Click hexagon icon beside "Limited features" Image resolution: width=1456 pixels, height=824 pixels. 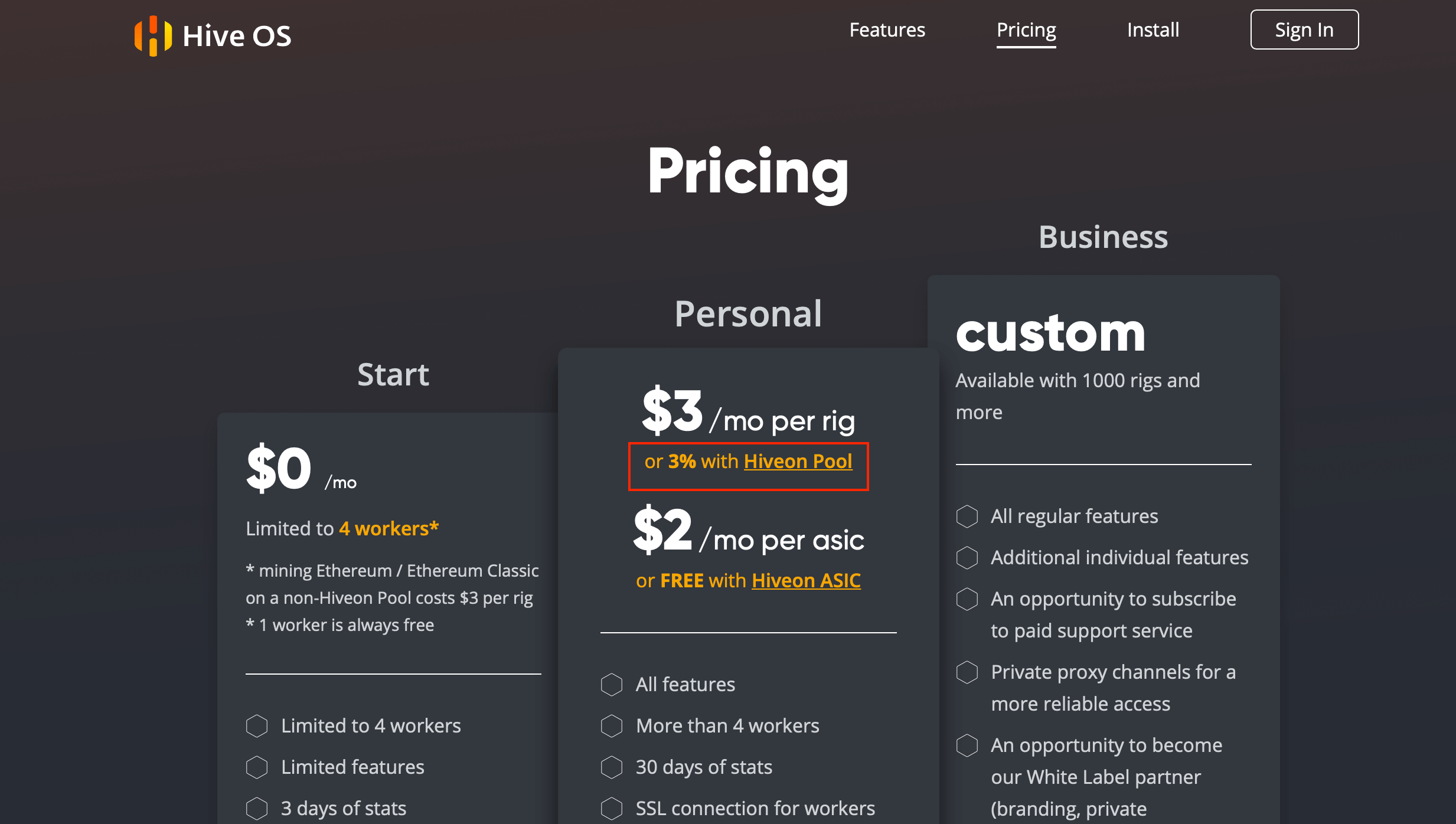coord(257,767)
